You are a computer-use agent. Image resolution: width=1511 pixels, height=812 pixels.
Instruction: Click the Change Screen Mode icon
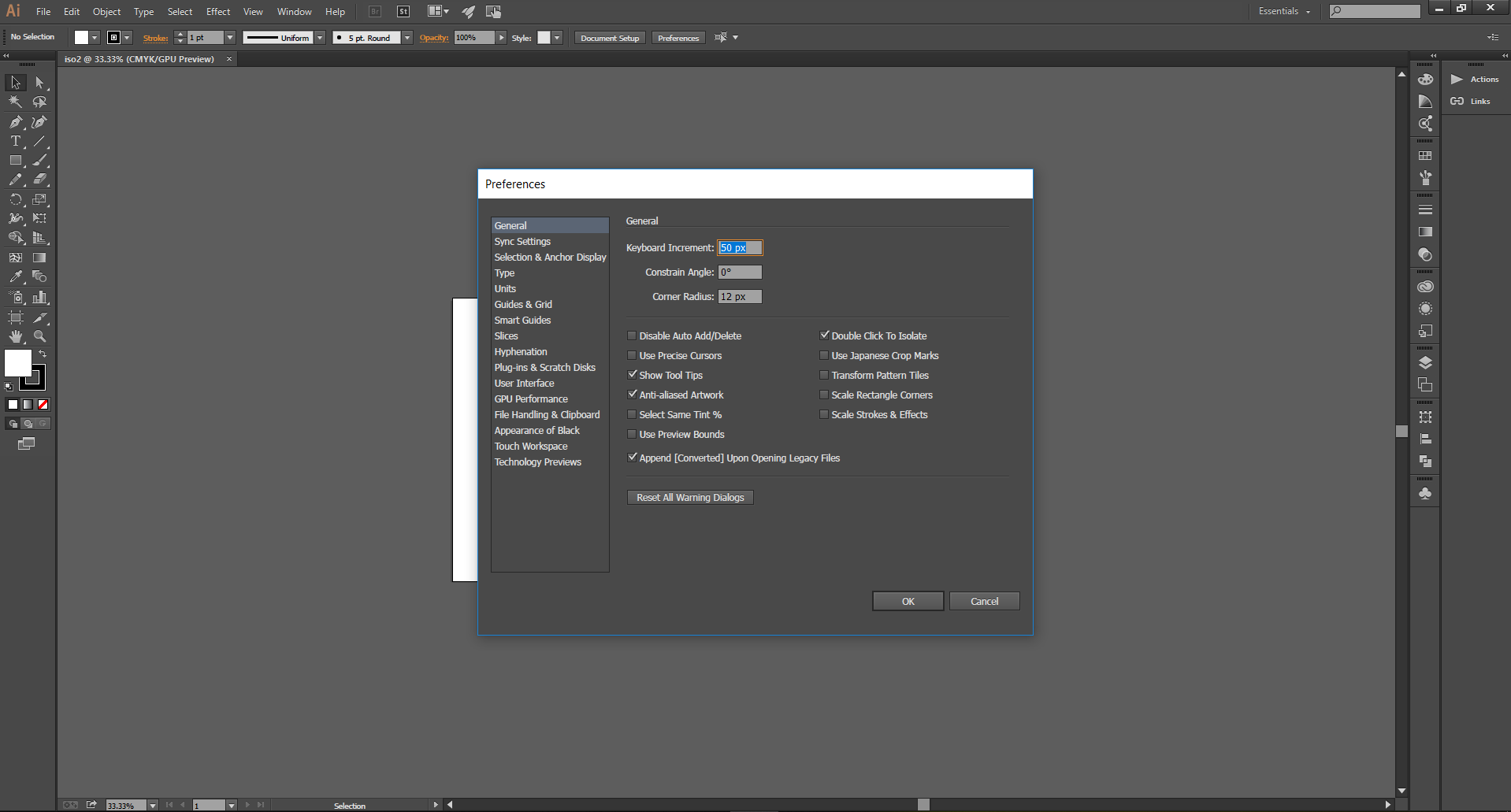pyautogui.click(x=27, y=444)
